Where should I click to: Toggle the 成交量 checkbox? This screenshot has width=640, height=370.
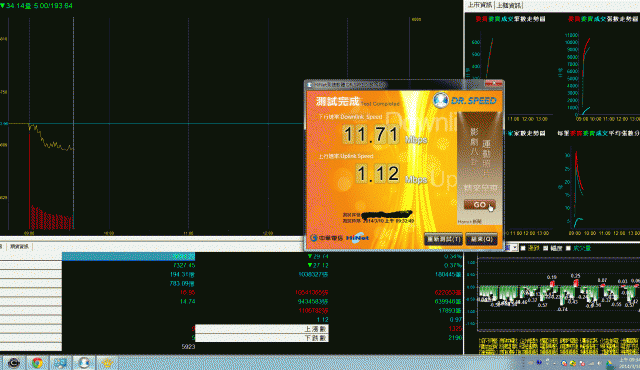[568, 248]
